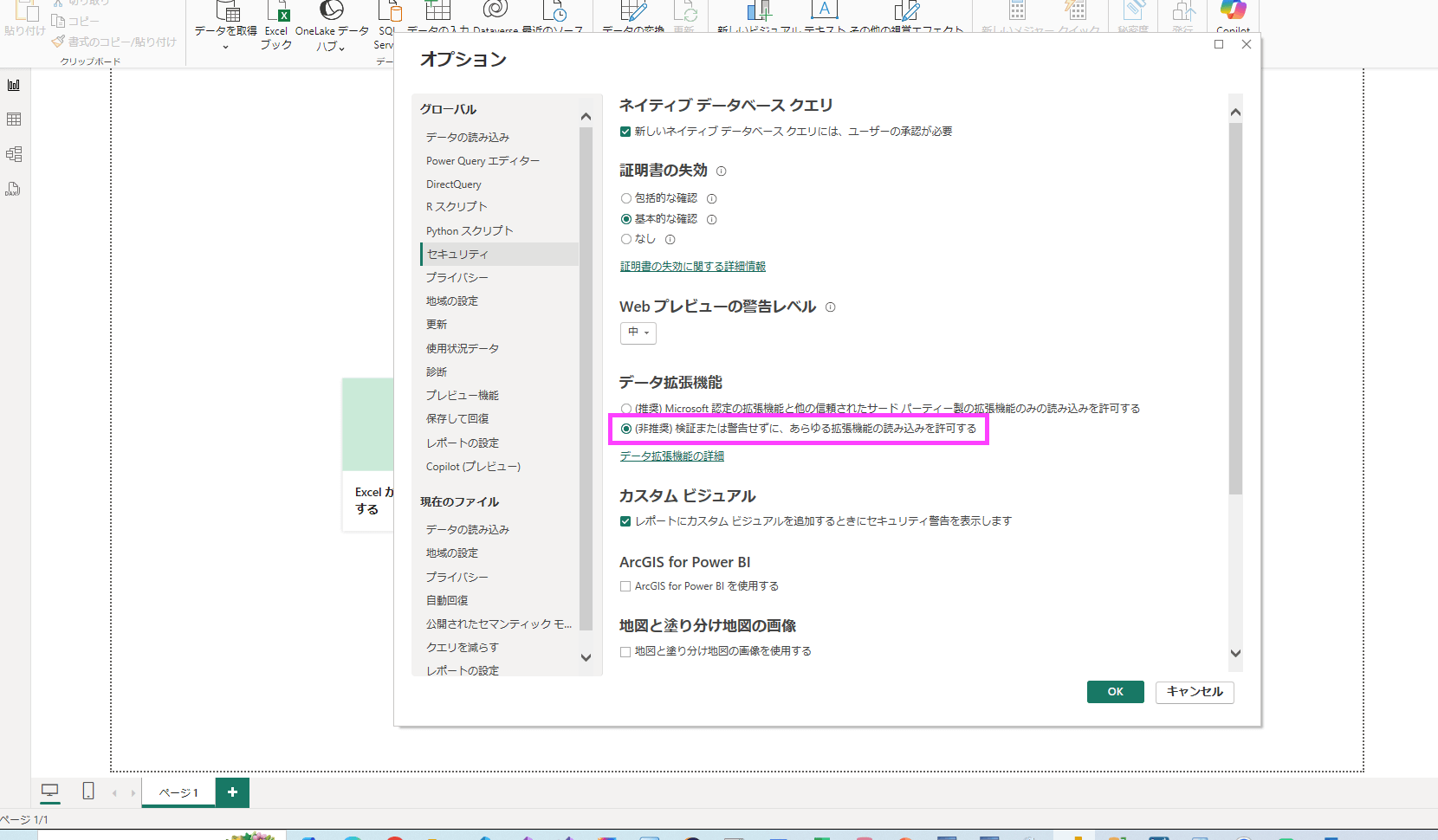Select プライバシー under グローバル settings

[457, 278]
